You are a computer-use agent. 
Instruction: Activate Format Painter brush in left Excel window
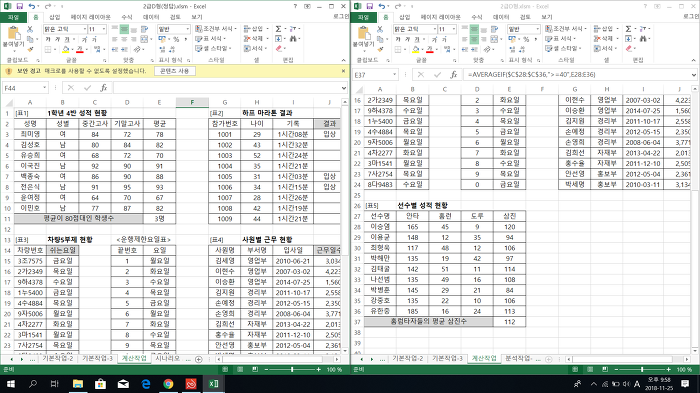[x=30, y=49]
